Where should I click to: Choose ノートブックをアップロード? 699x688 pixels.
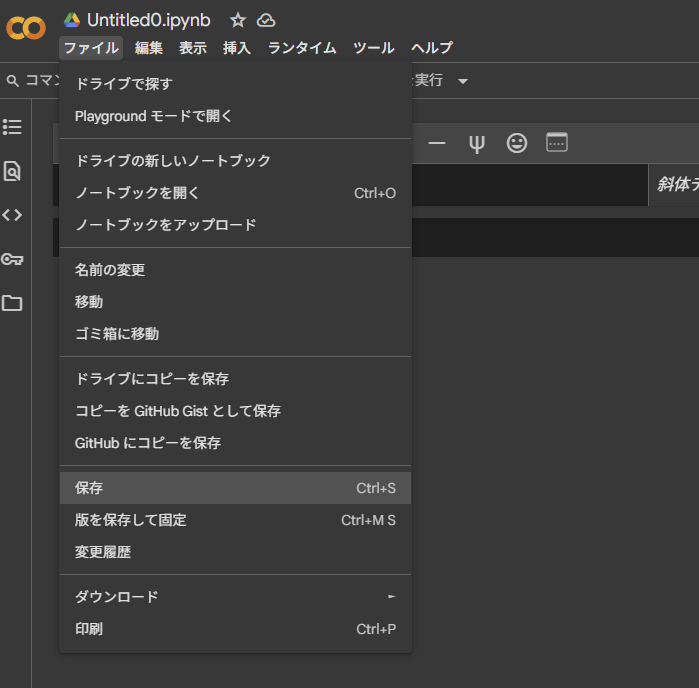(165, 225)
